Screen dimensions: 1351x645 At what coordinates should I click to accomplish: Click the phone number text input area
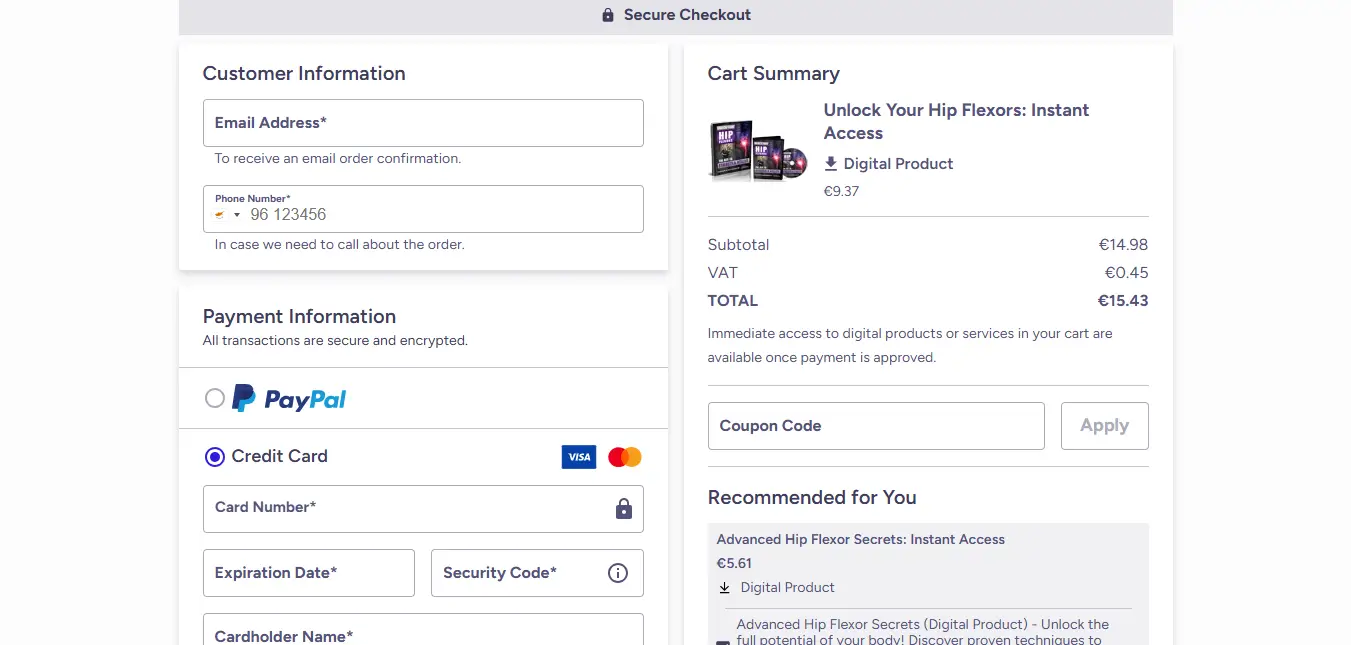(440, 215)
